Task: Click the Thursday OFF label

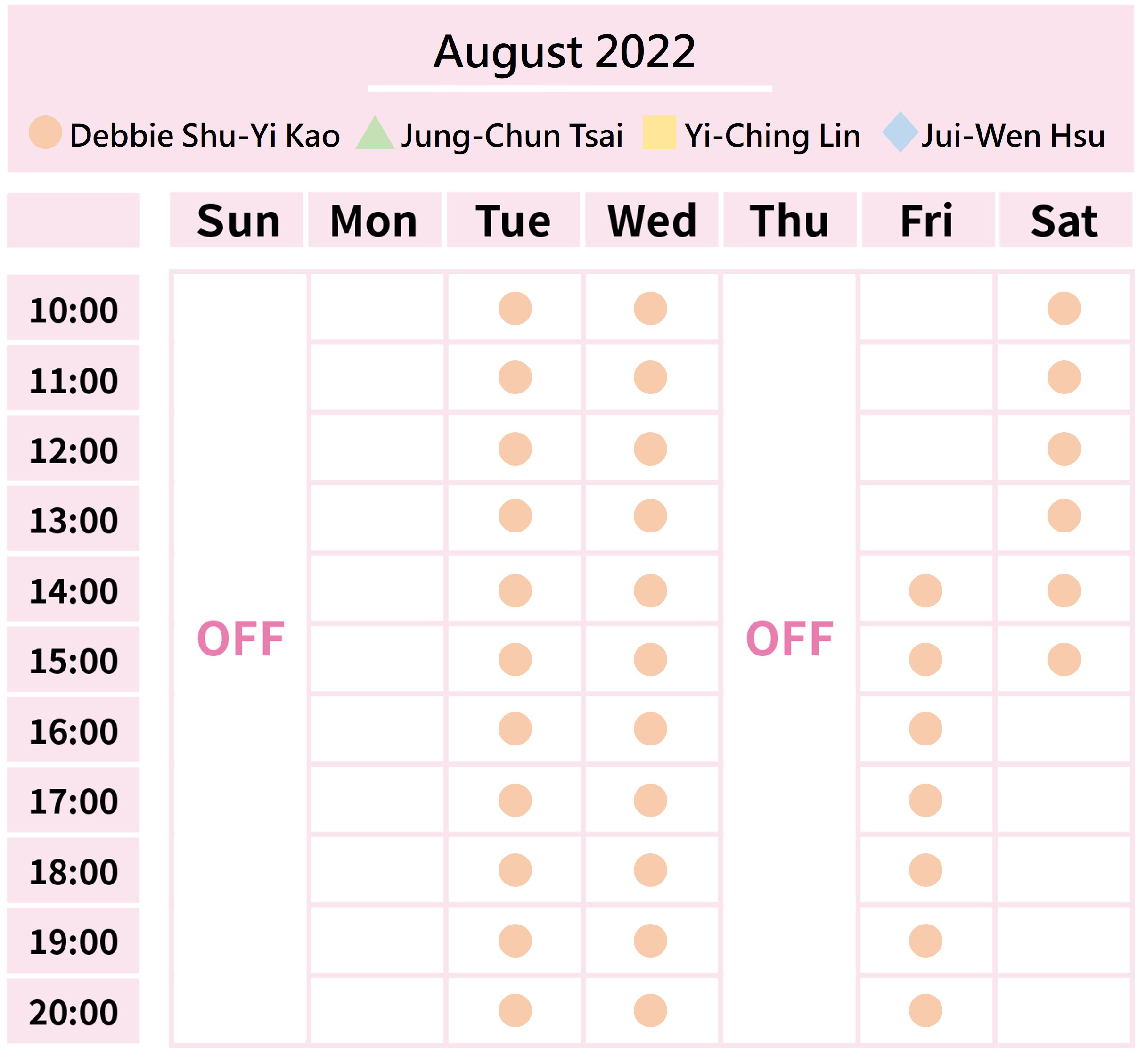Action: click(x=790, y=638)
